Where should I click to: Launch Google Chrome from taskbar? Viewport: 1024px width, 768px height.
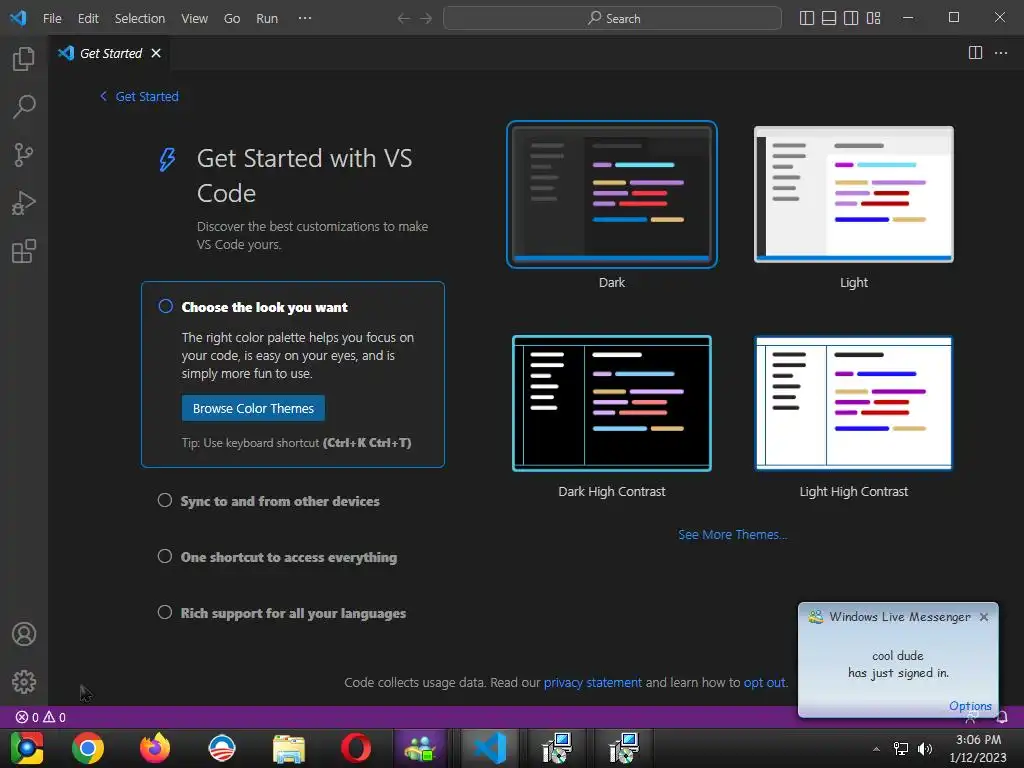click(88, 748)
